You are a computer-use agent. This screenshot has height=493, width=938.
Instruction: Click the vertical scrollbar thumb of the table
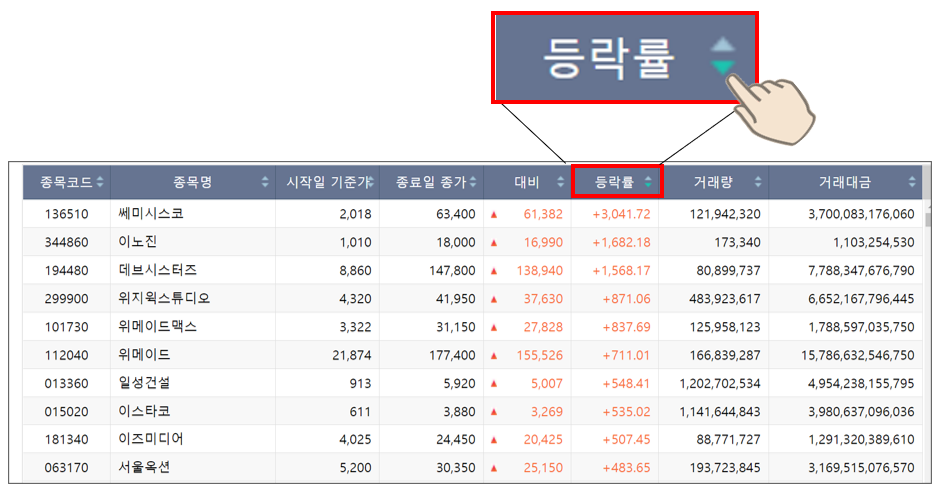[x=928, y=219]
